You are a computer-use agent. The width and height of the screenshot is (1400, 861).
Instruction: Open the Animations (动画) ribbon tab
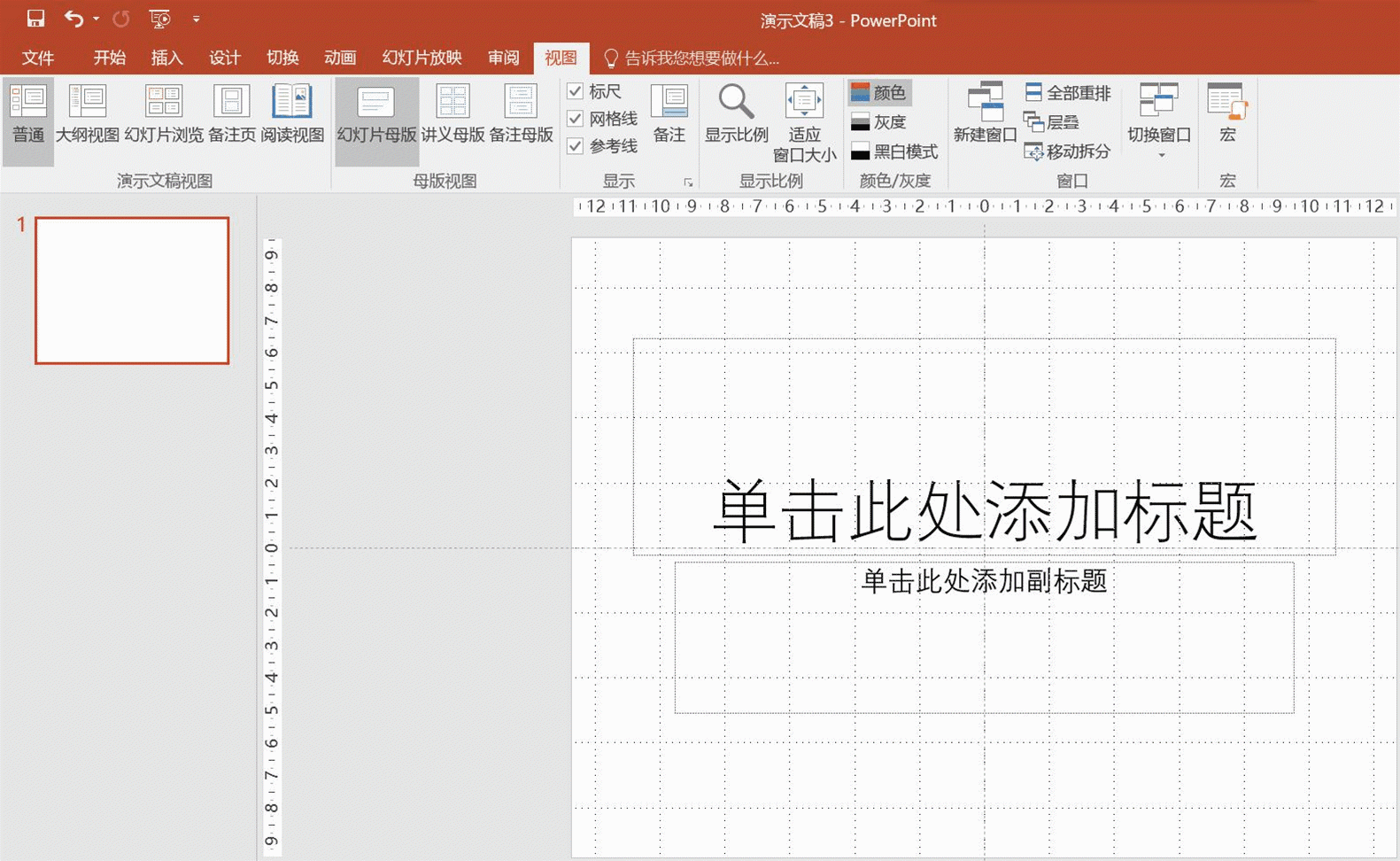pos(340,58)
